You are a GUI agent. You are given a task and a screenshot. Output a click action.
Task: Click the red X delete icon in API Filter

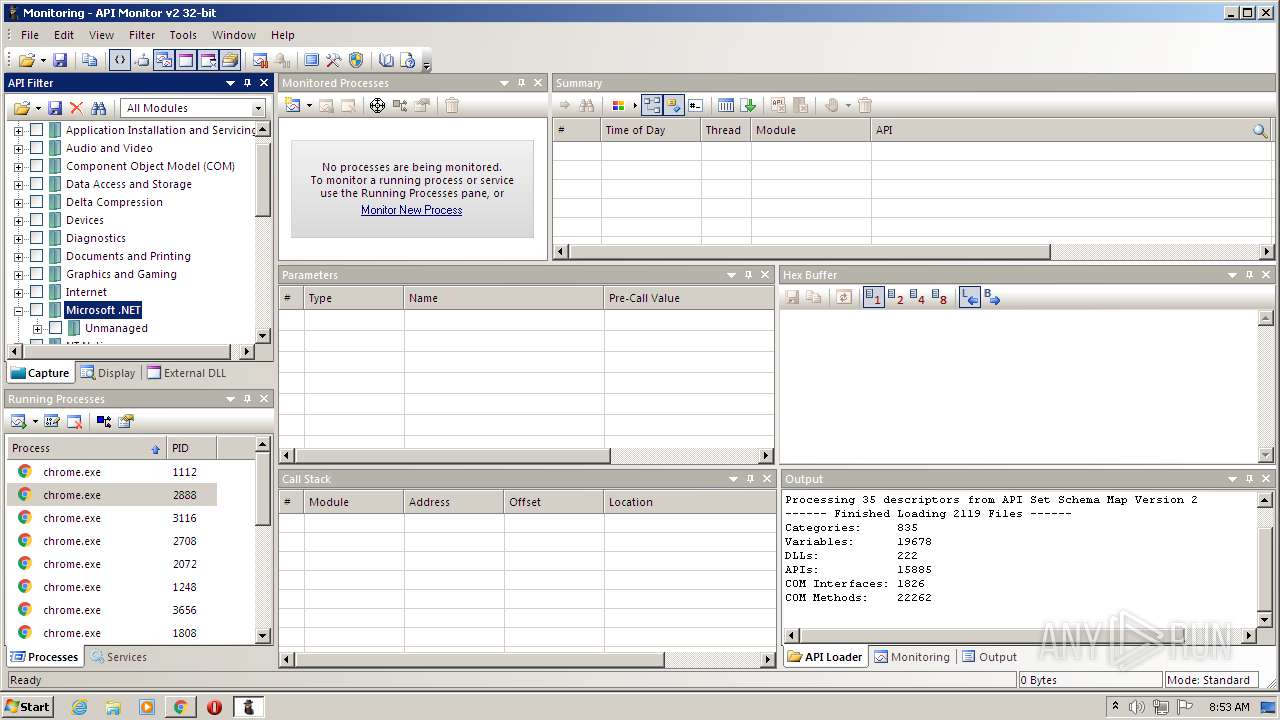76,108
